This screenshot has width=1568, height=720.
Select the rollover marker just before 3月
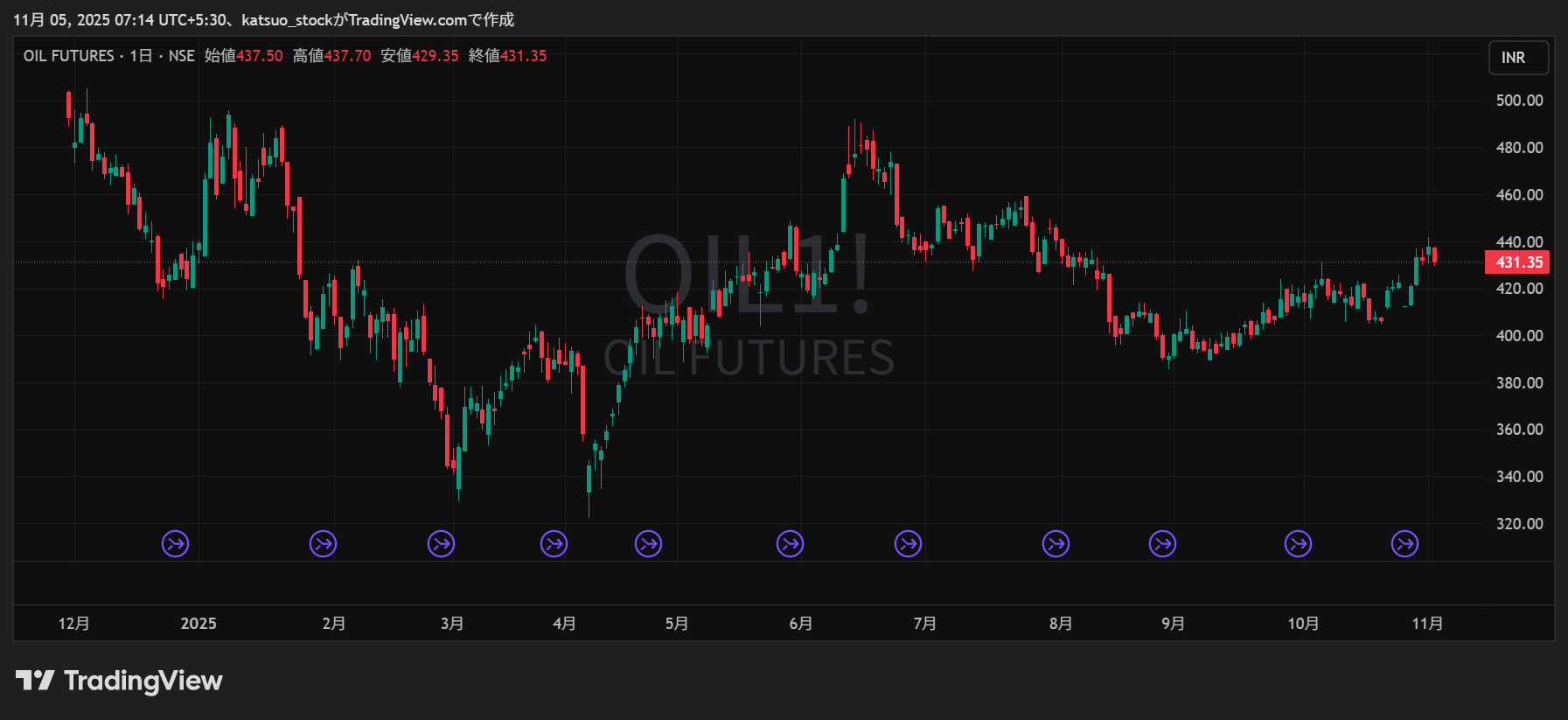point(441,544)
